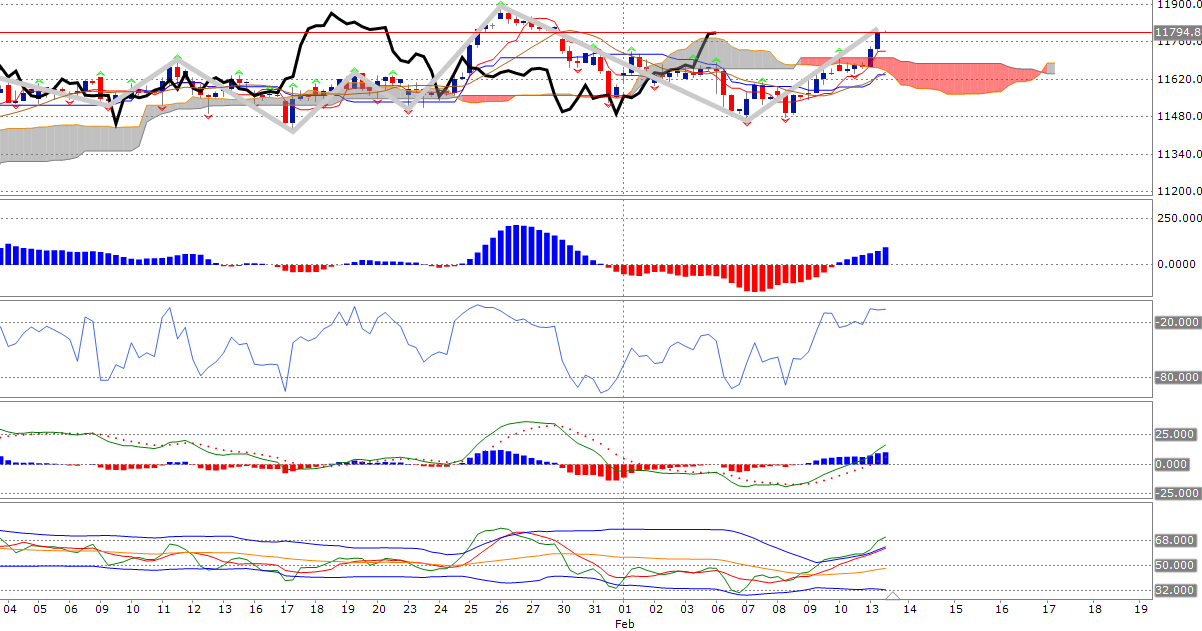
Task: Click the -80.000 oscillator level label
Action: pos(1176,377)
